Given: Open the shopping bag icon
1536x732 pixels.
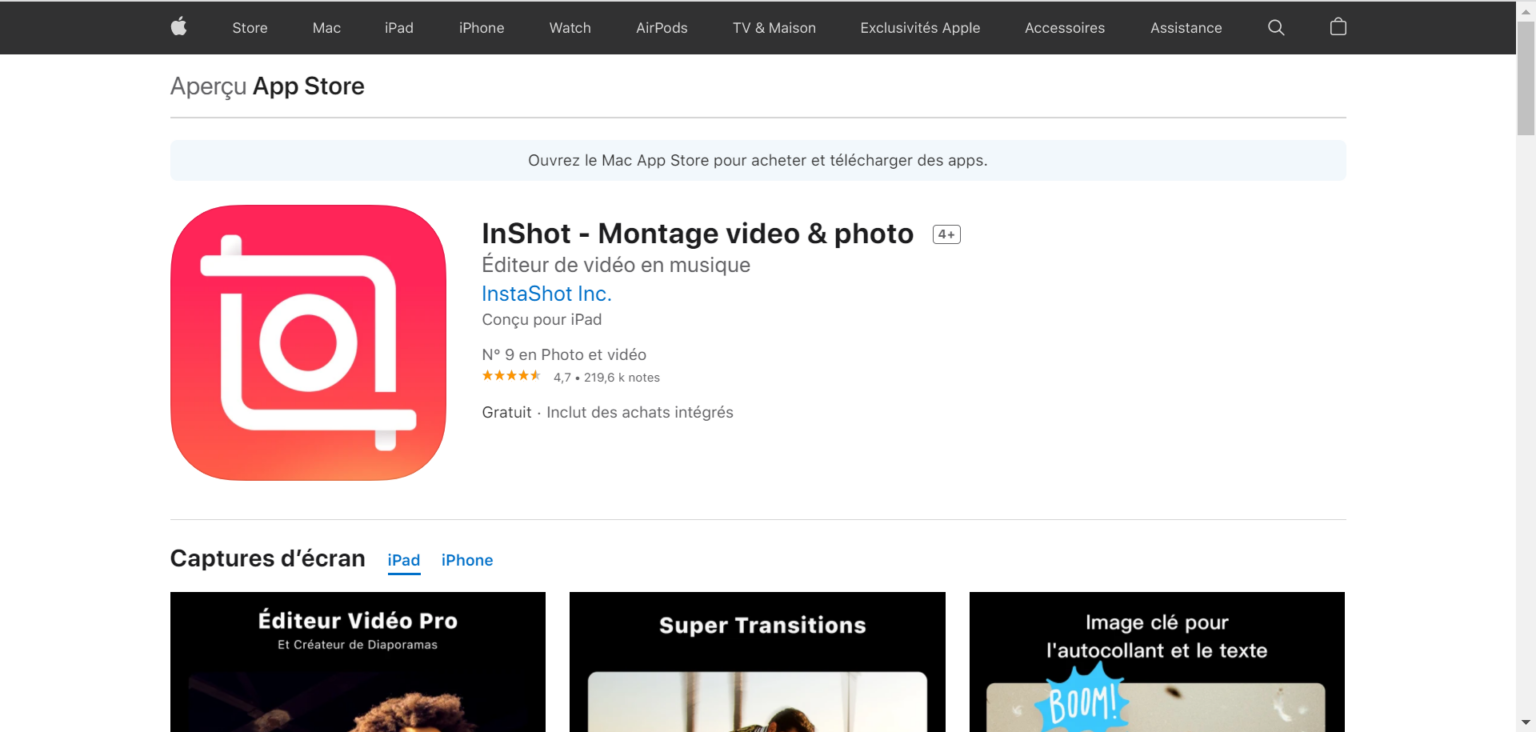Looking at the screenshot, I should [1338, 27].
